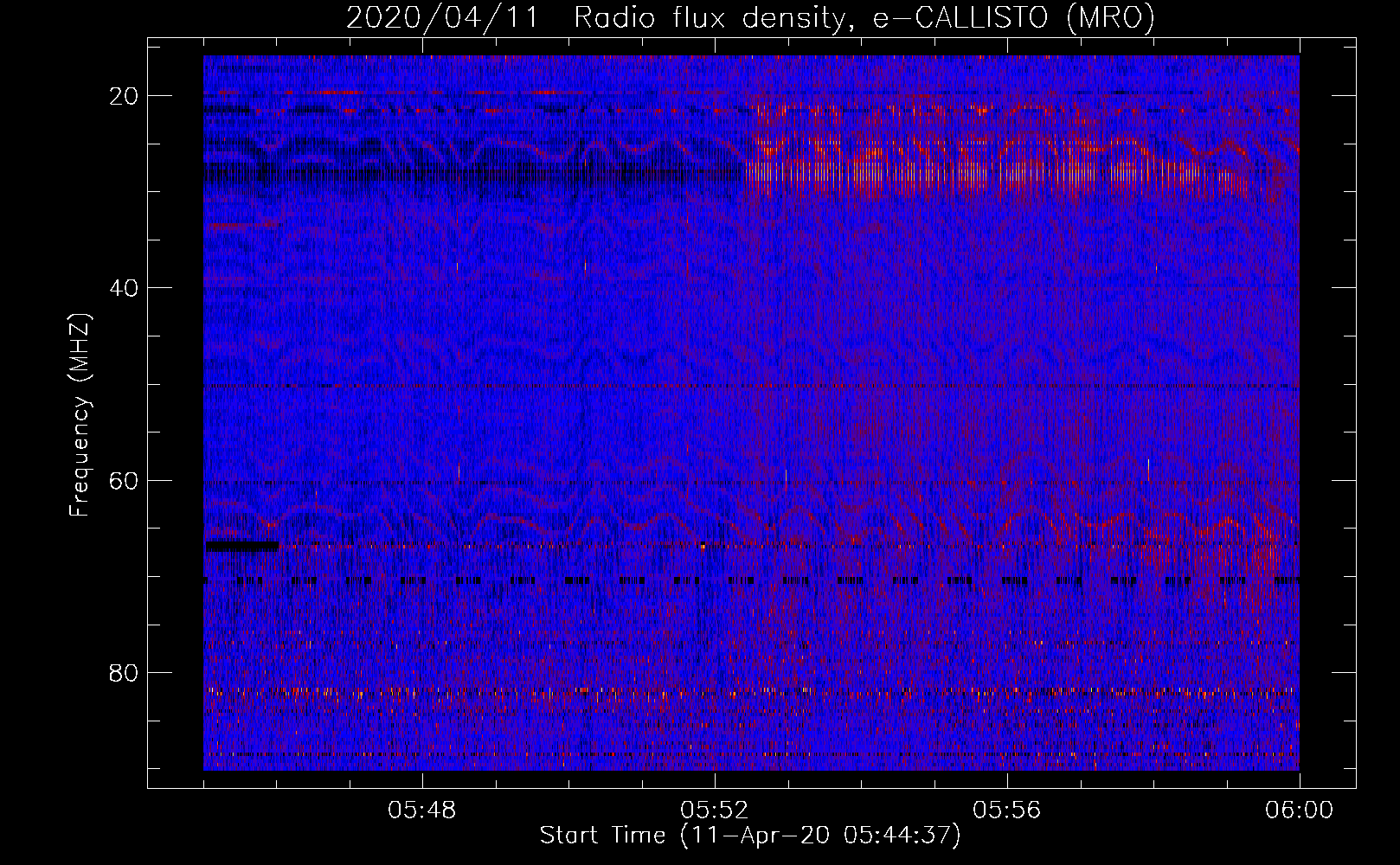Click the 80 MHz frequency tick label
Viewport: 1400px width, 865px height.
pyautogui.click(x=124, y=673)
